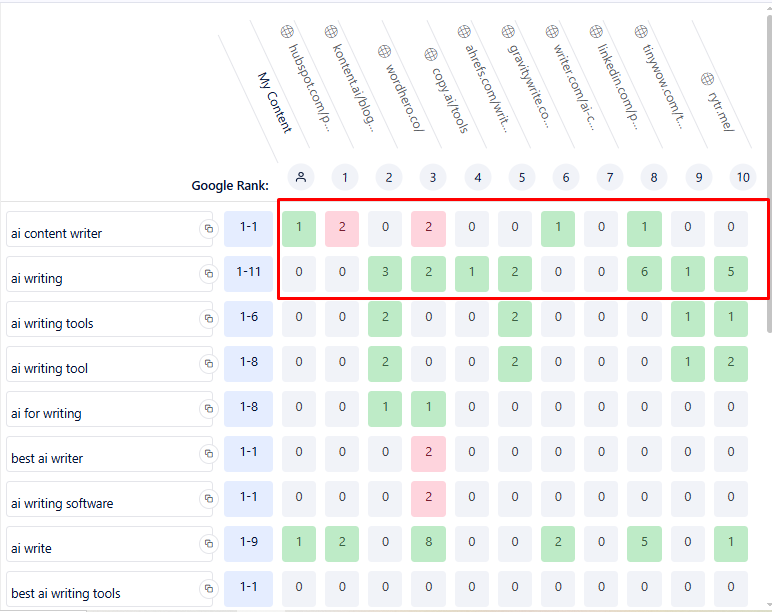Click the globe icon for copy.ai/tools
This screenshot has width=772, height=612.
click(x=430, y=55)
